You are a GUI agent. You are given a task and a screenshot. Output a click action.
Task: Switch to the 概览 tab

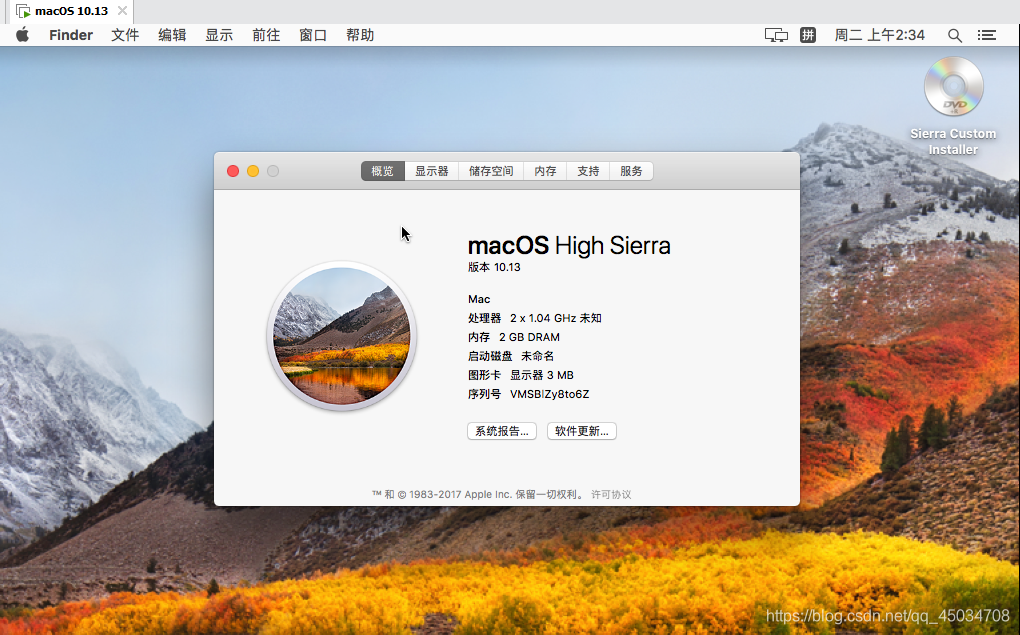pyautogui.click(x=382, y=171)
